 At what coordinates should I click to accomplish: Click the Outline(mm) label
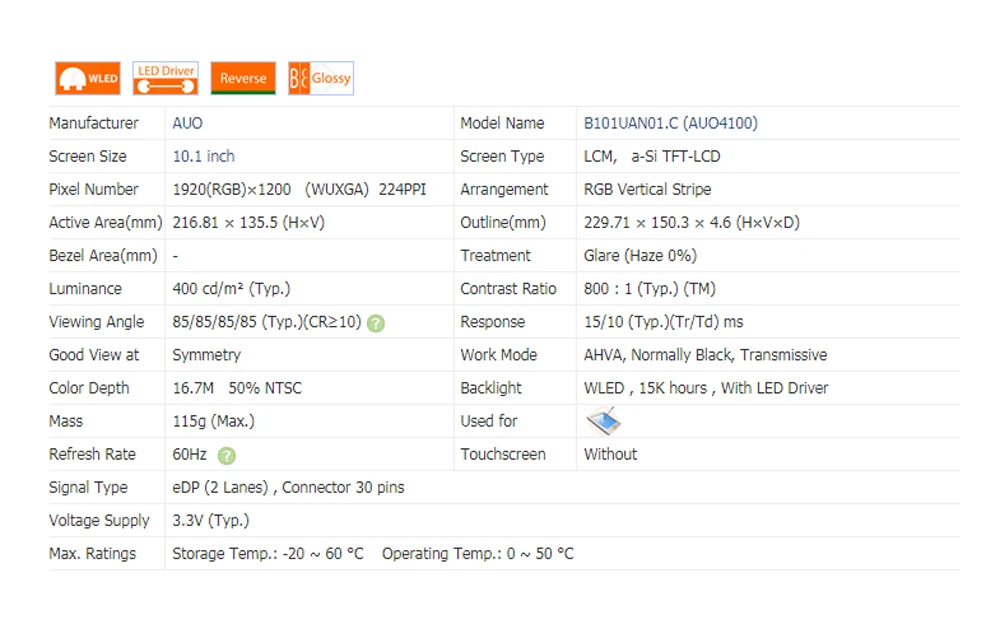[x=503, y=223]
